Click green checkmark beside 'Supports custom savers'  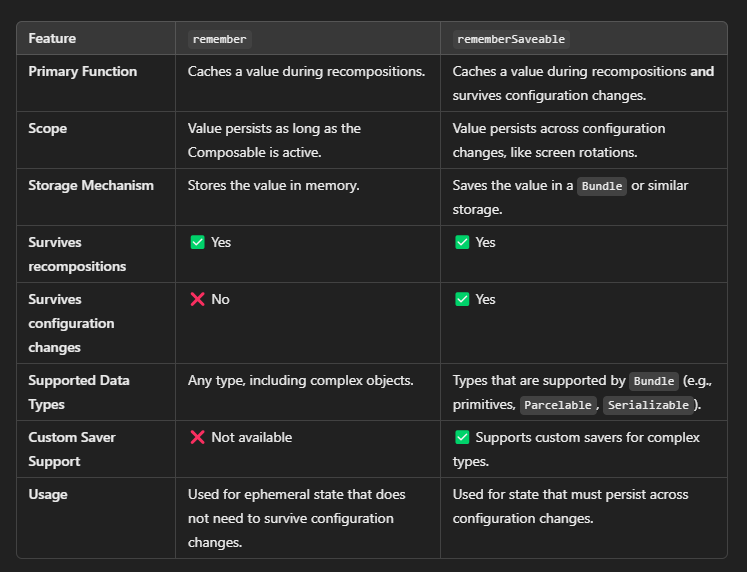click(462, 437)
